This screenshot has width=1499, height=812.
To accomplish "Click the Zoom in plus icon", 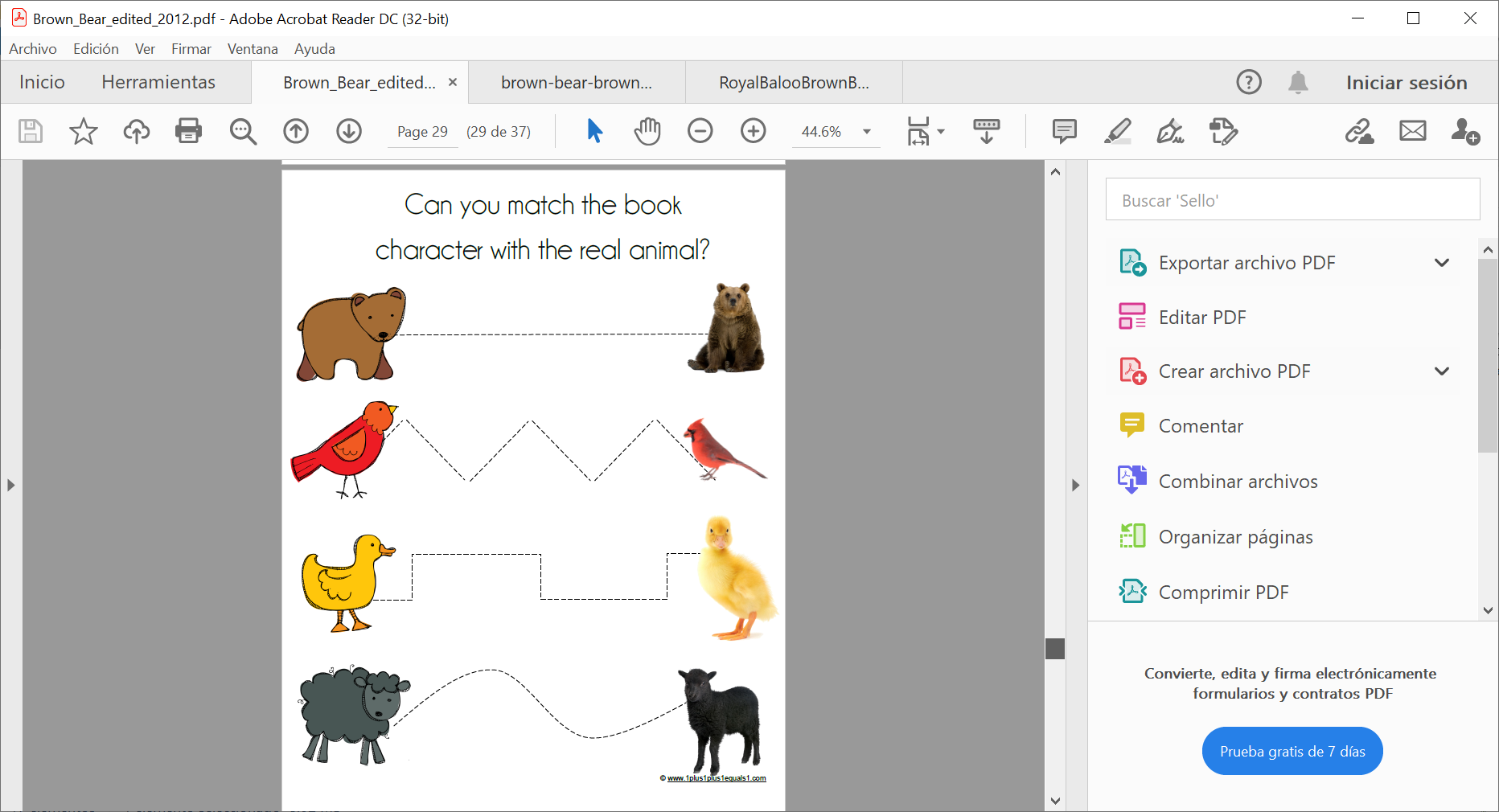I will click(753, 131).
